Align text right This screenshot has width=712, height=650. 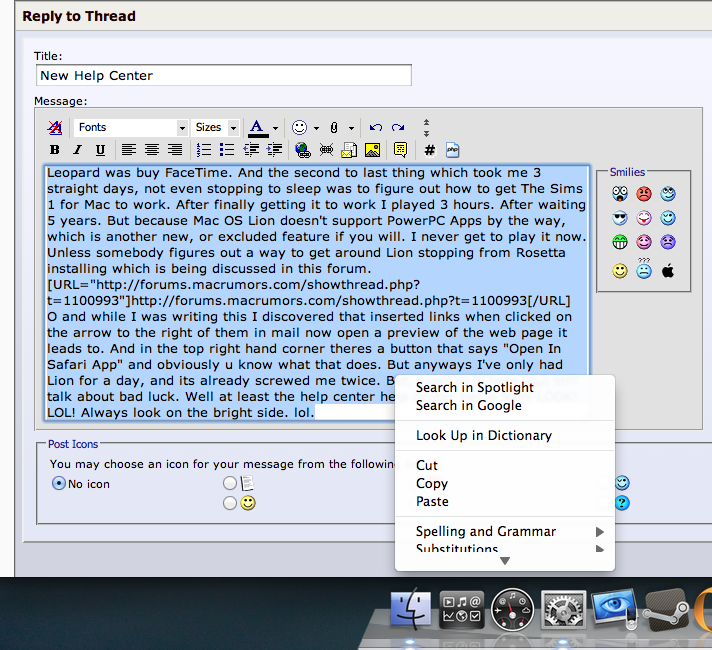coord(175,150)
